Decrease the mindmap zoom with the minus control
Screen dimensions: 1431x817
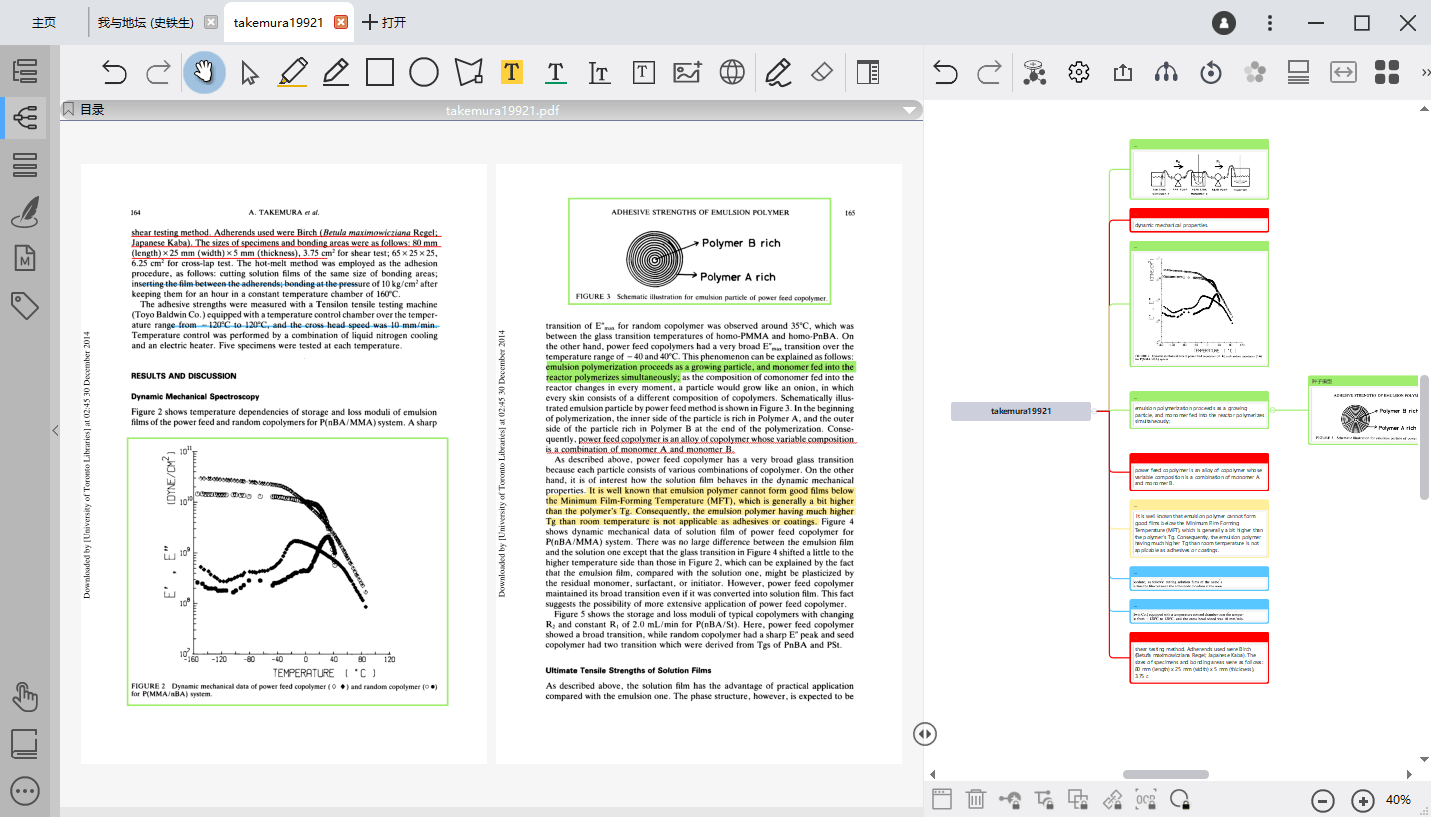point(1322,800)
